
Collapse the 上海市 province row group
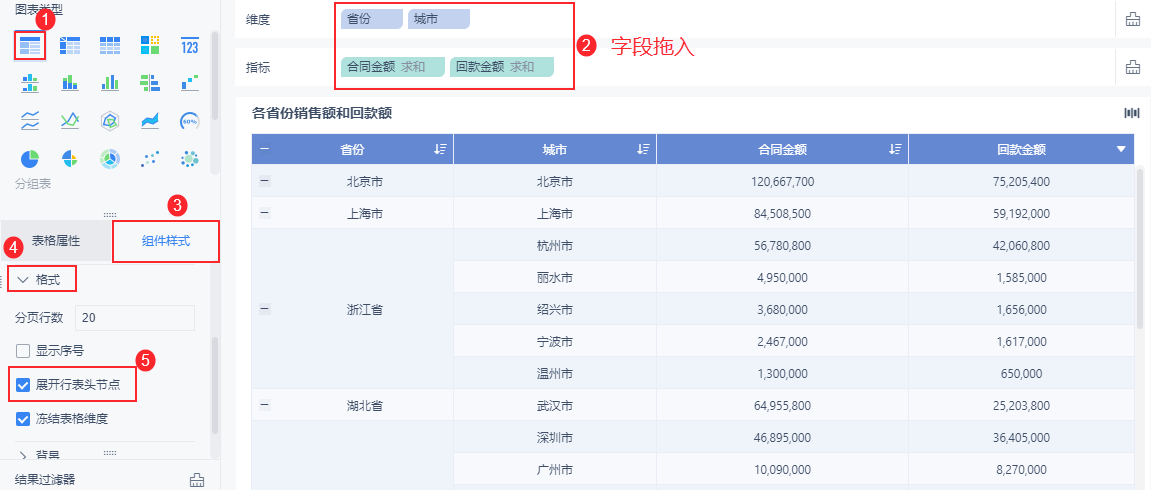point(265,213)
